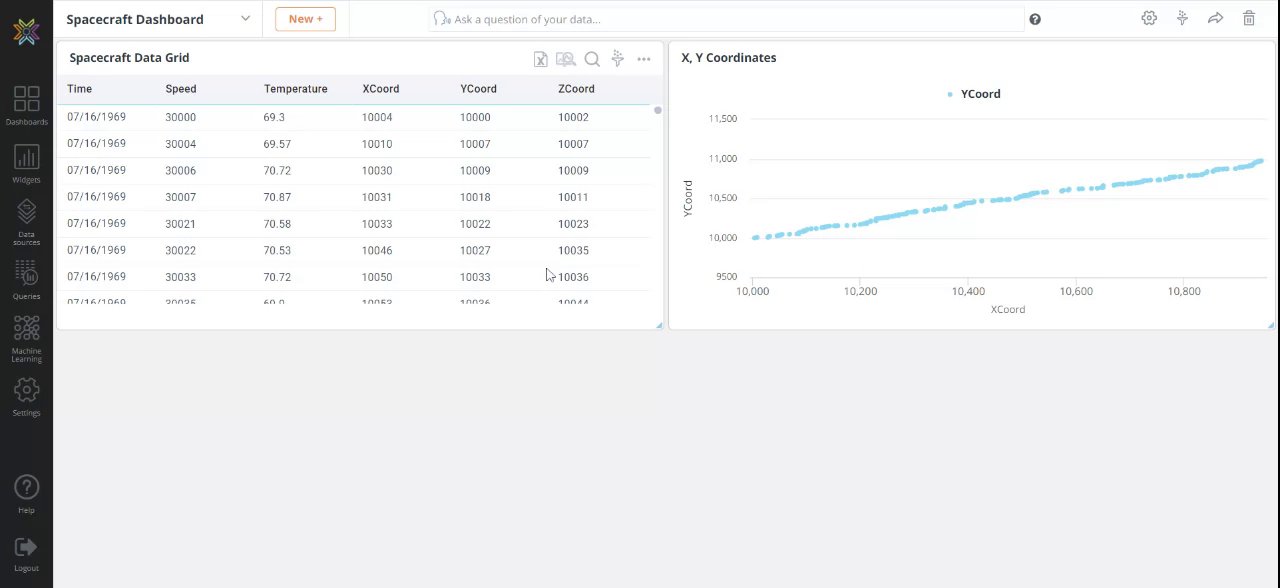Click the XCoord cell 10030
This screenshot has width=1280, height=588.
[377, 171]
